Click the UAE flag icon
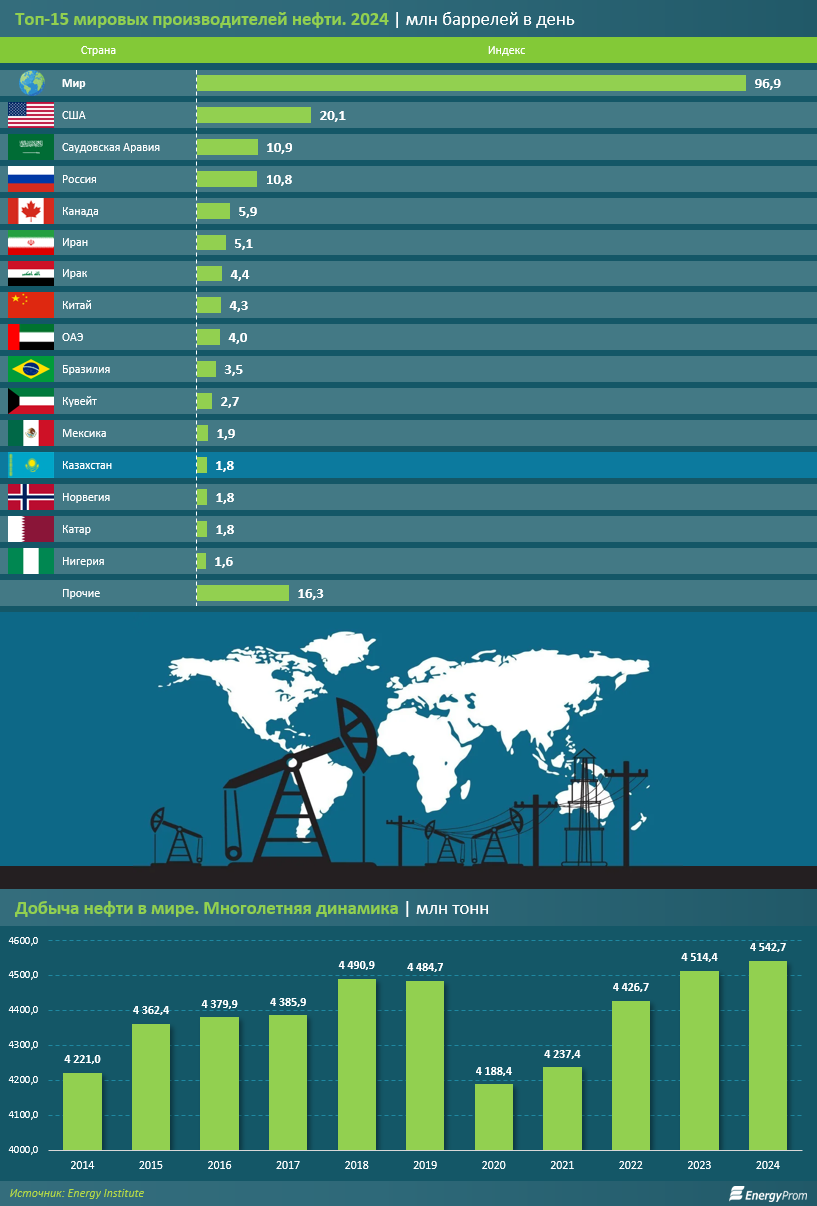 tap(31, 337)
